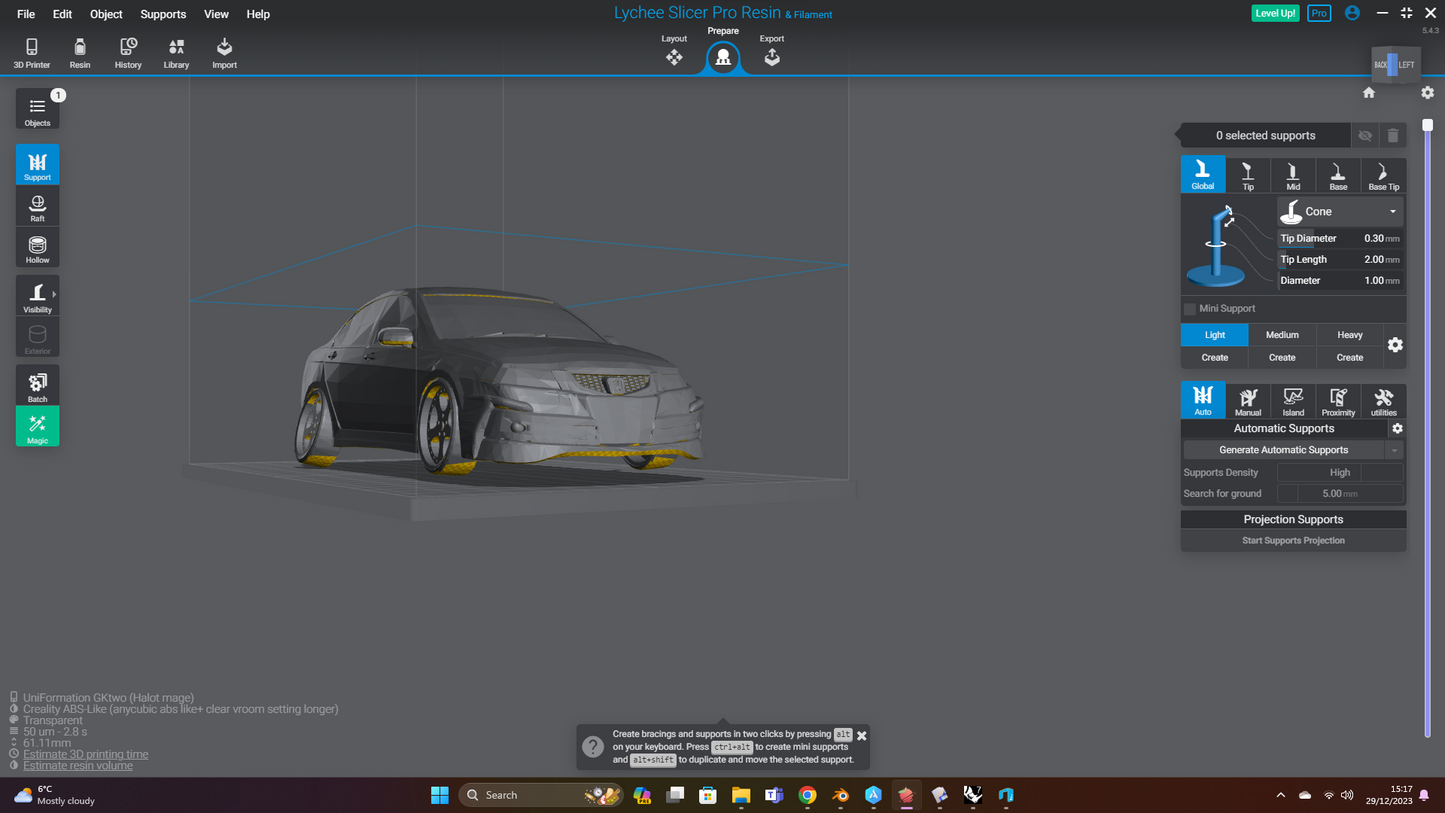Select the Support tool in the left sidebar
The width and height of the screenshot is (1445, 813).
tap(37, 163)
